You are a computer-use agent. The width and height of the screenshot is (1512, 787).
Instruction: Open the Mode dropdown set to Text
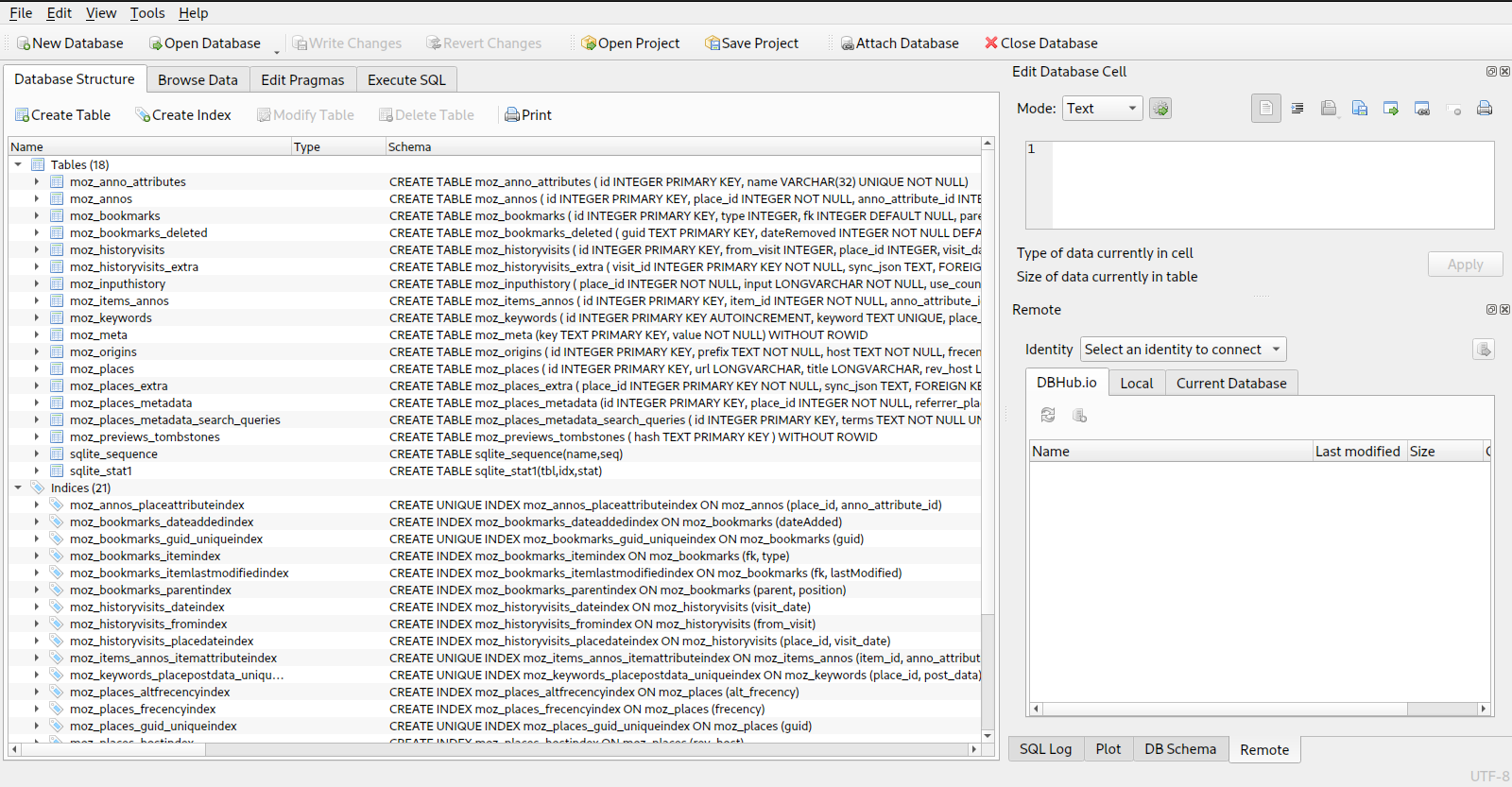pyautogui.click(x=1103, y=109)
